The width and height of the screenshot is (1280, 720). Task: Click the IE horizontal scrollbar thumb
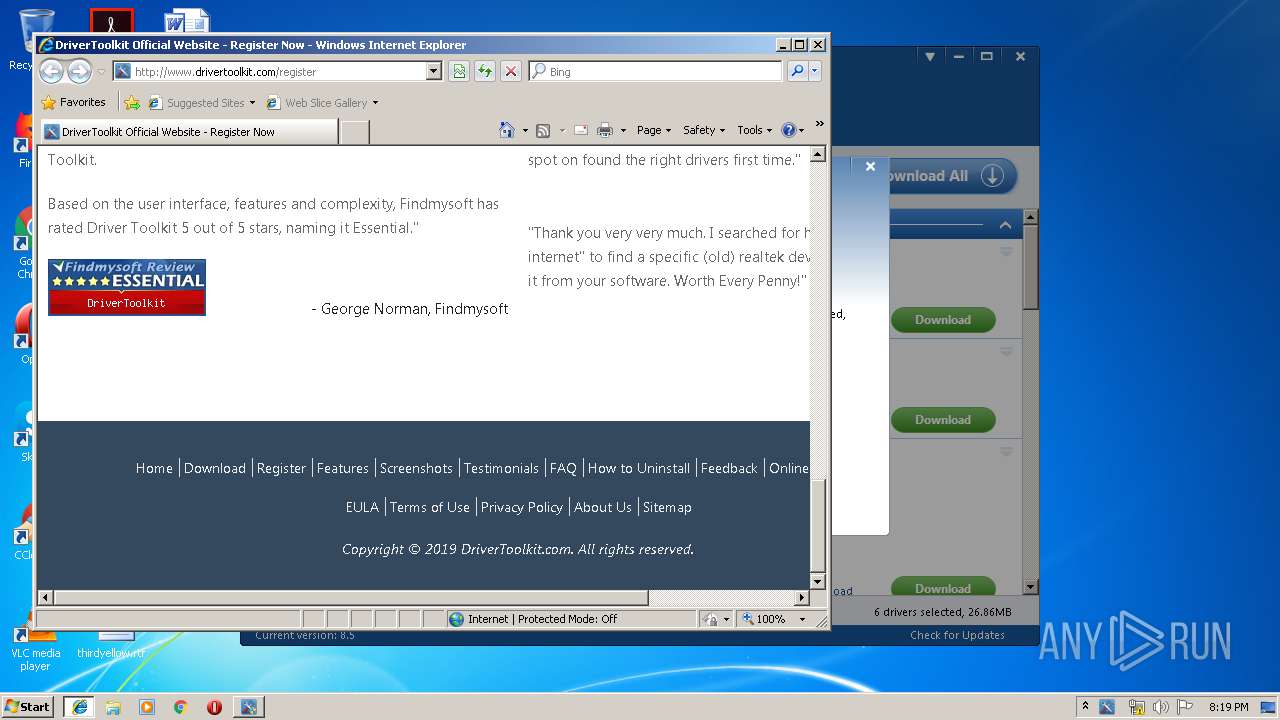[351, 598]
